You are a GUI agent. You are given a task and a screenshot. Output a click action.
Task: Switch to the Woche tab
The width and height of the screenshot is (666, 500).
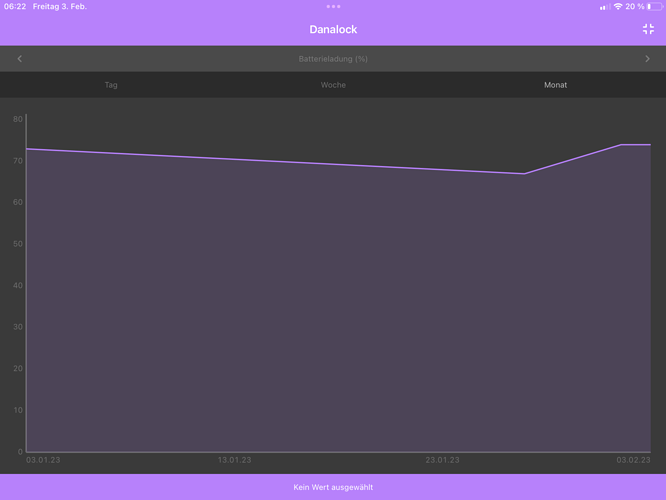click(333, 85)
